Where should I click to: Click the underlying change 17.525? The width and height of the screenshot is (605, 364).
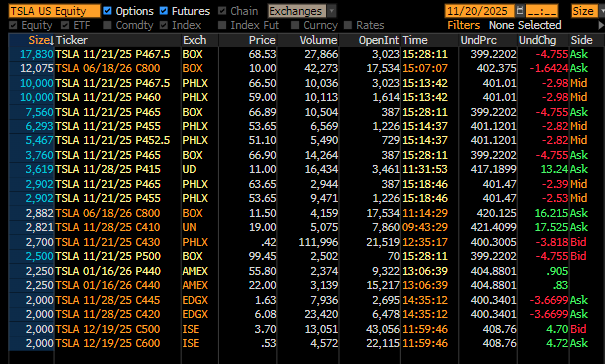[551, 227]
